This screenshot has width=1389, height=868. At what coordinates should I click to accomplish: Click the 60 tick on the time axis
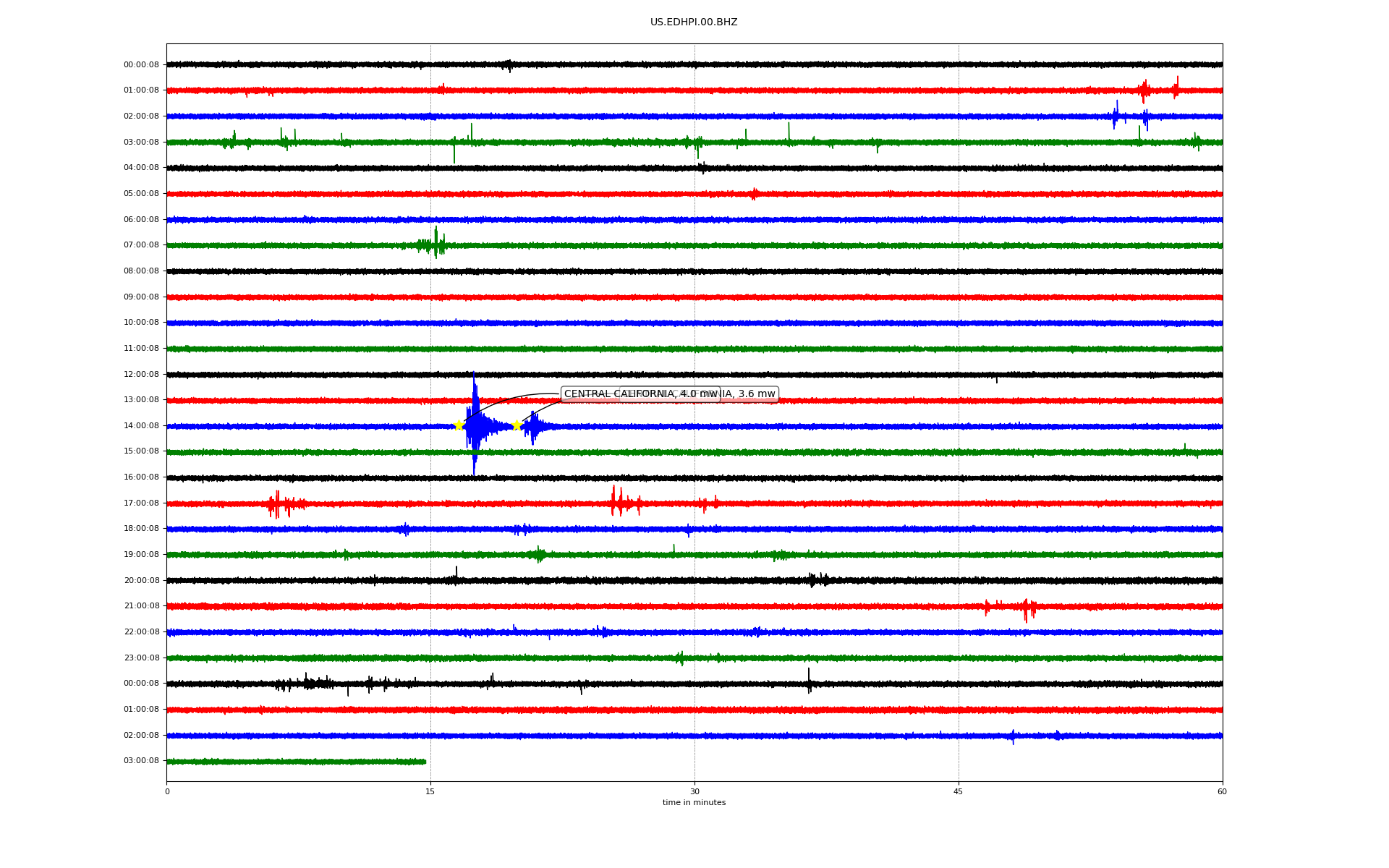tap(1222, 791)
